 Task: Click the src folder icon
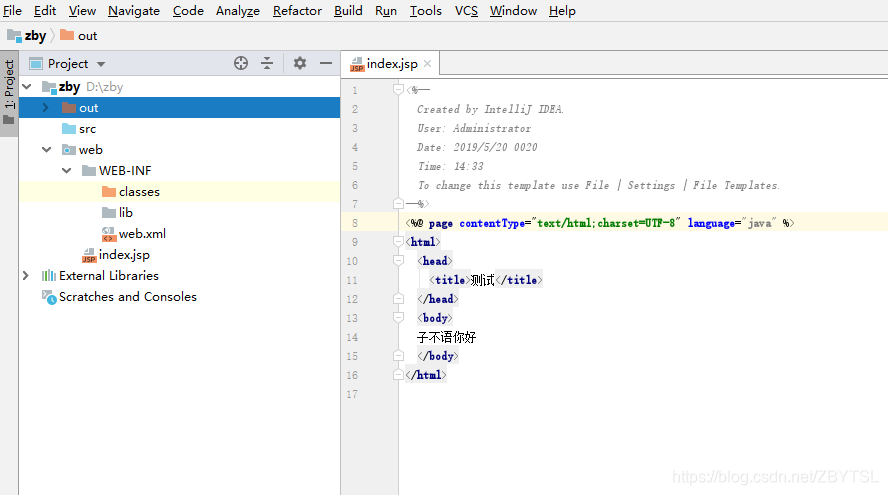pyautogui.click(x=69, y=129)
